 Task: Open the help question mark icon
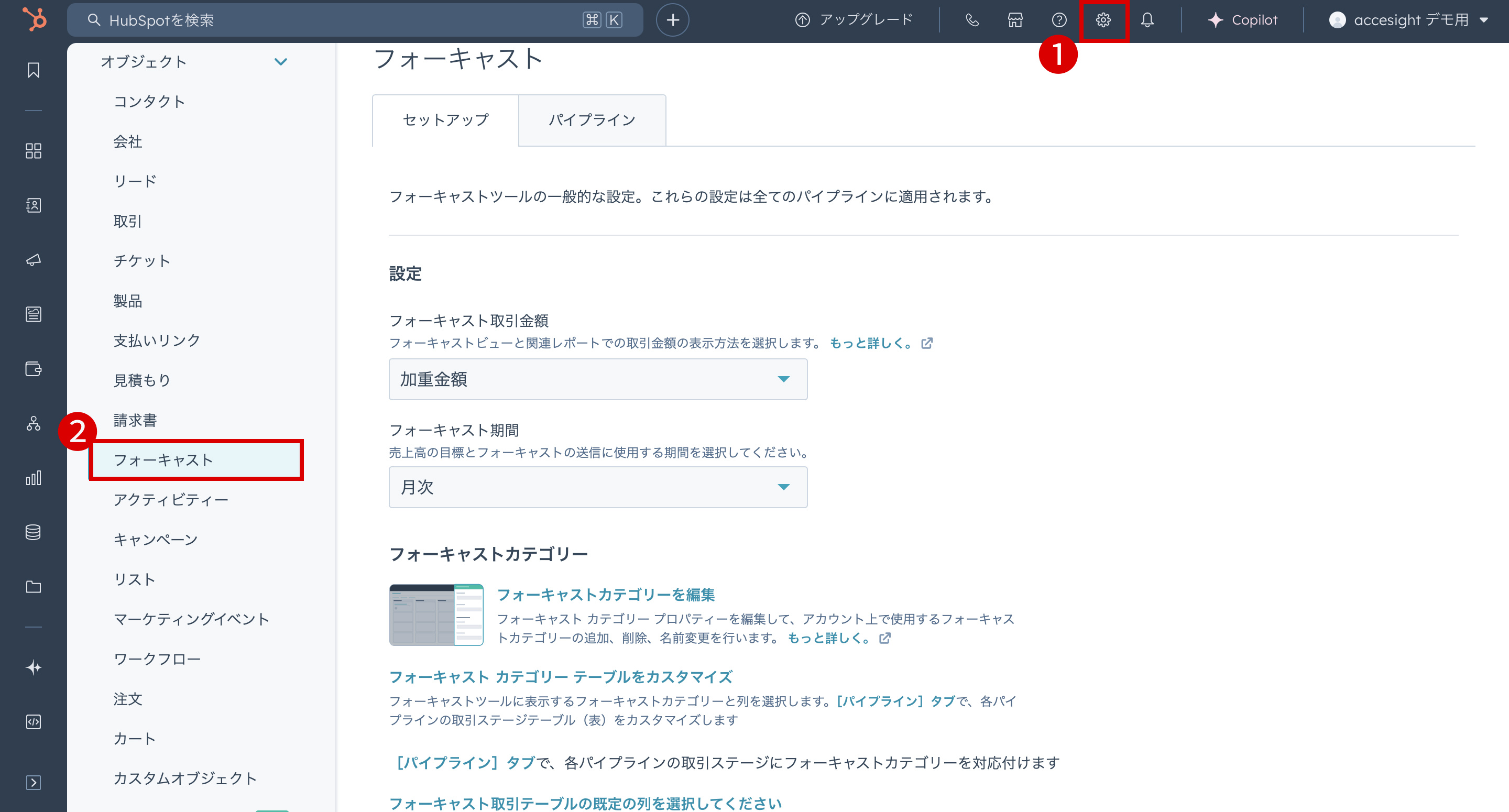1059,20
